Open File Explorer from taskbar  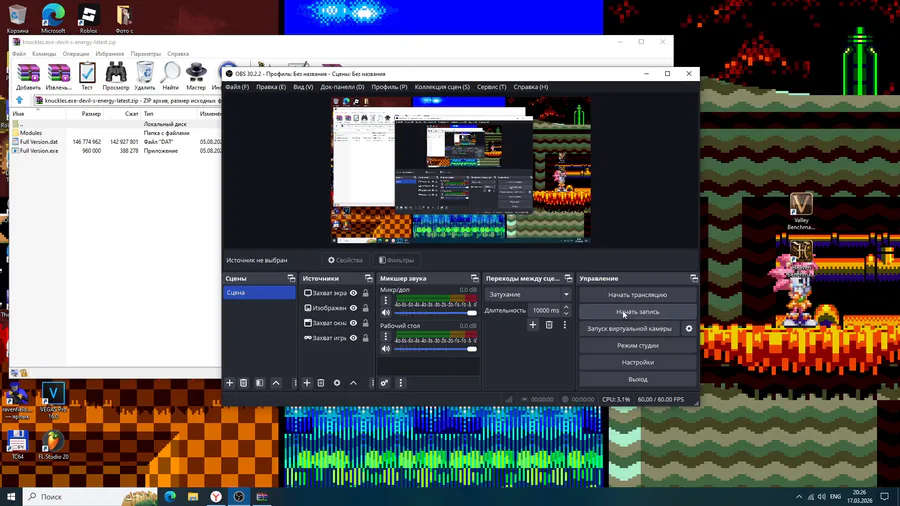coord(193,496)
